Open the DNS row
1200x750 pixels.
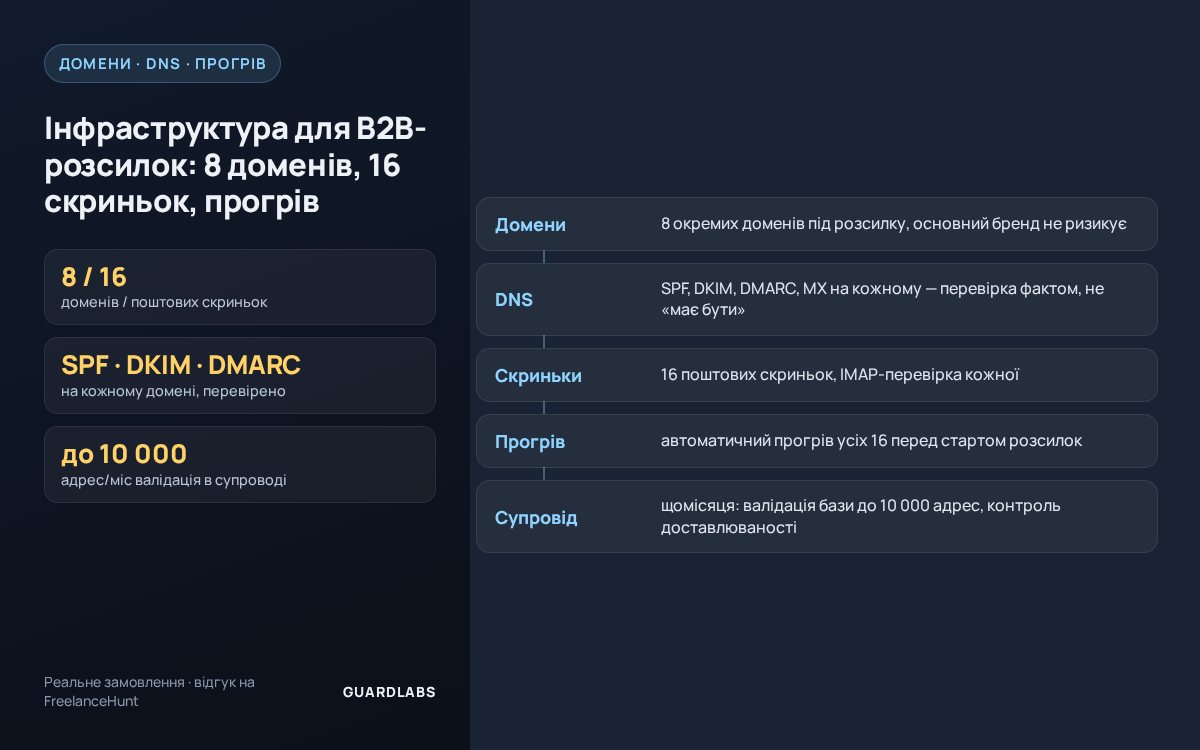click(x=817, y=299)
